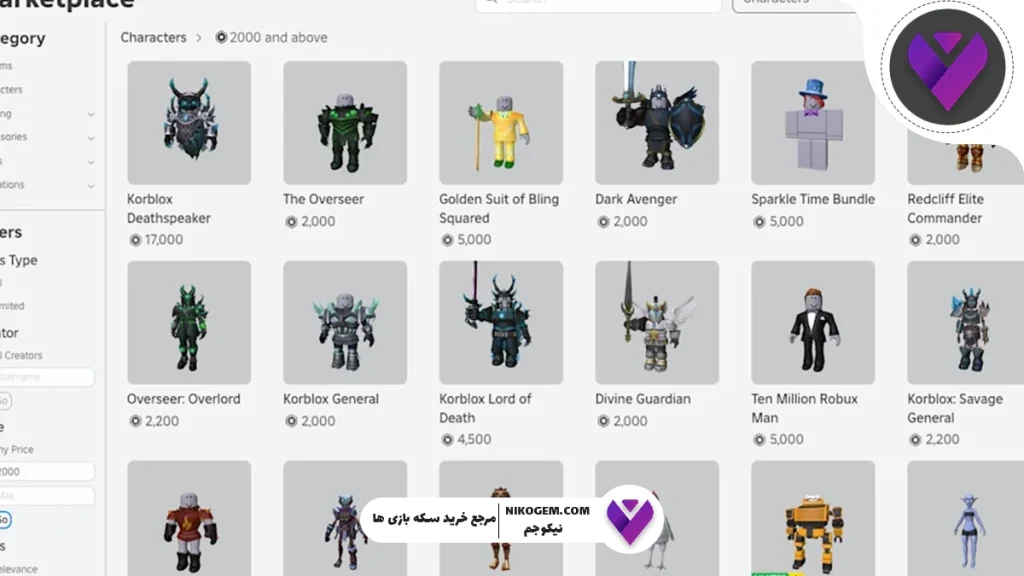Open the Sparkle Time Bundle title link
Image resolution: width=1024 pixels, height=576 pixels.
point(813,199)
